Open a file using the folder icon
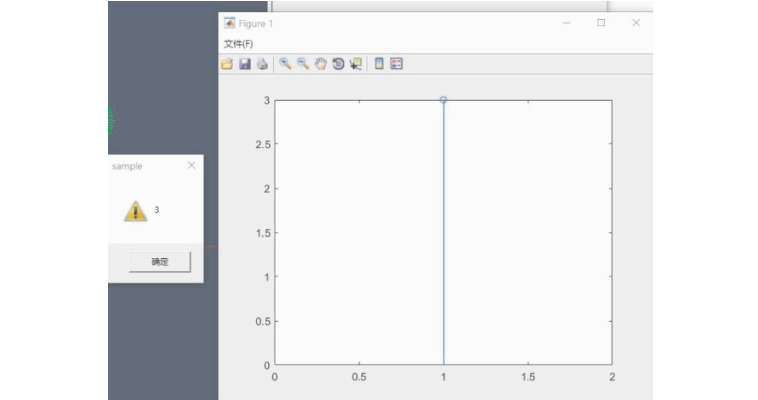Screen dimensions: 758x400 pos(227,64)
